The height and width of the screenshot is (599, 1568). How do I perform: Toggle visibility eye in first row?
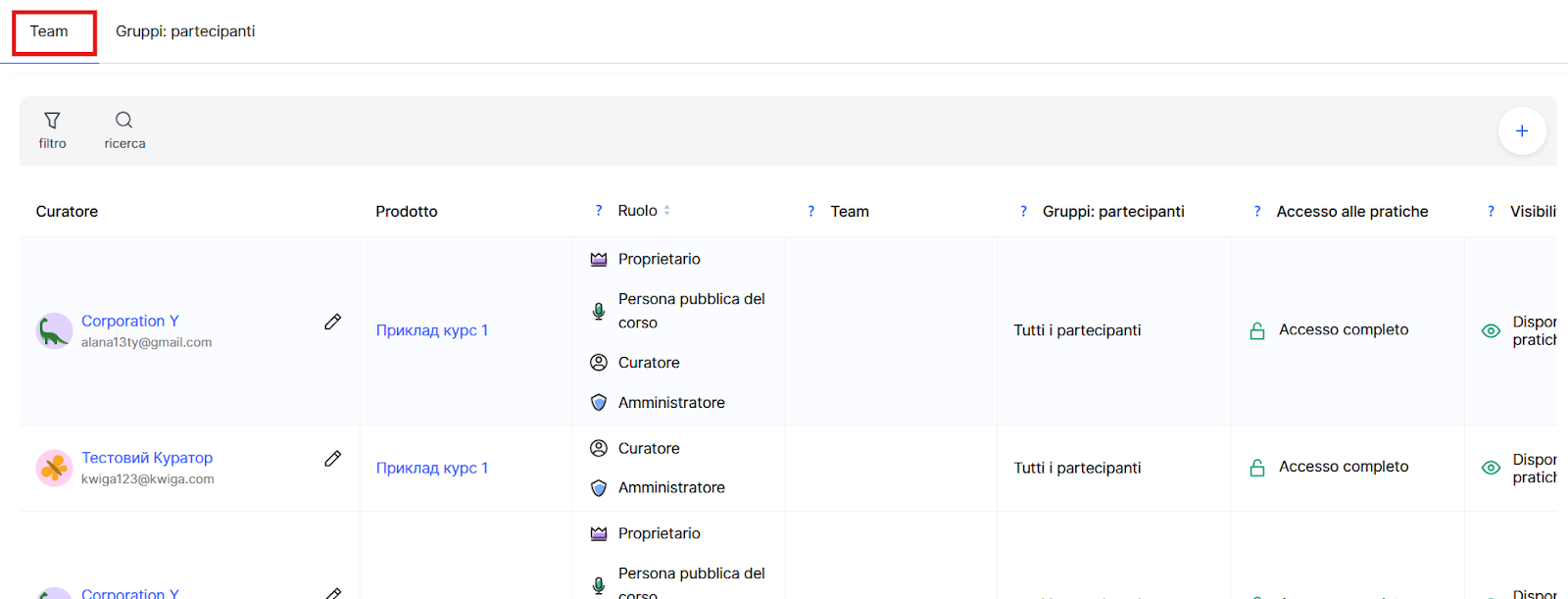coord(1491,331)
